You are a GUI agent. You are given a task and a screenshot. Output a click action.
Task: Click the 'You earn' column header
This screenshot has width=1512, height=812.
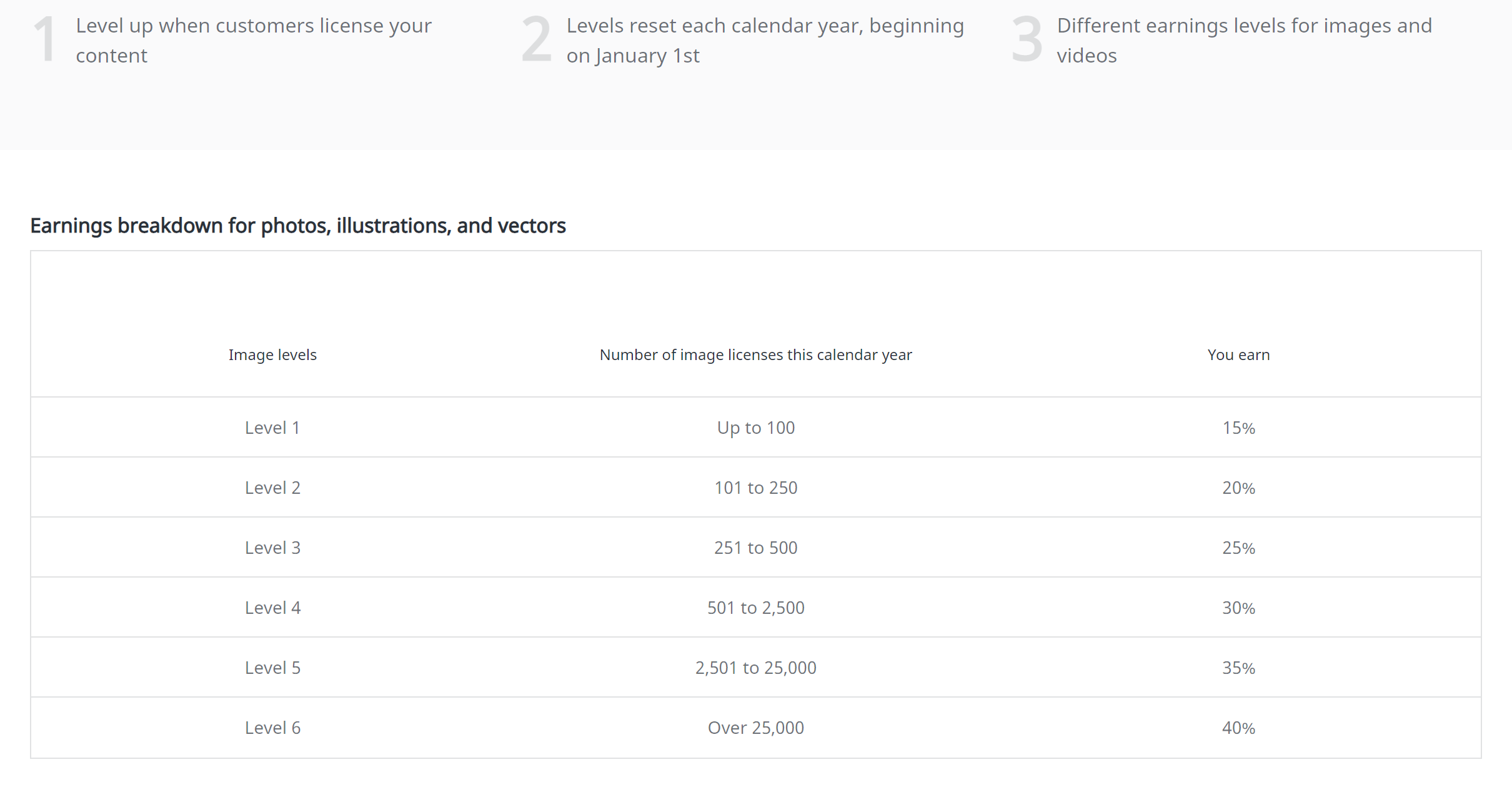(1238, 355)
